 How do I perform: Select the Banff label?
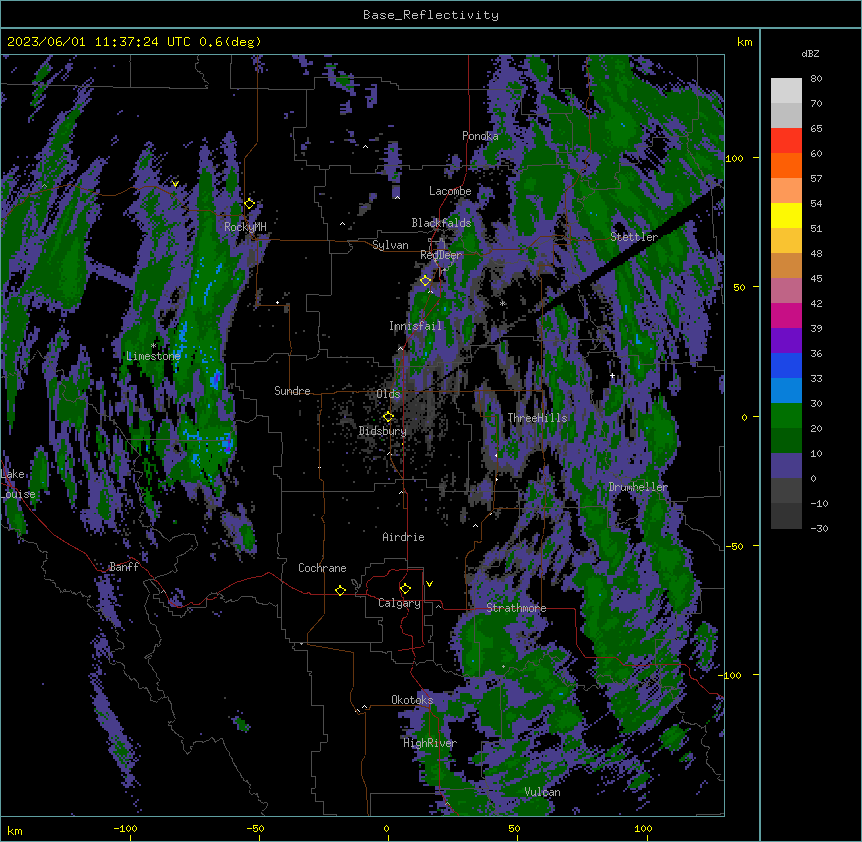point(124,567)
